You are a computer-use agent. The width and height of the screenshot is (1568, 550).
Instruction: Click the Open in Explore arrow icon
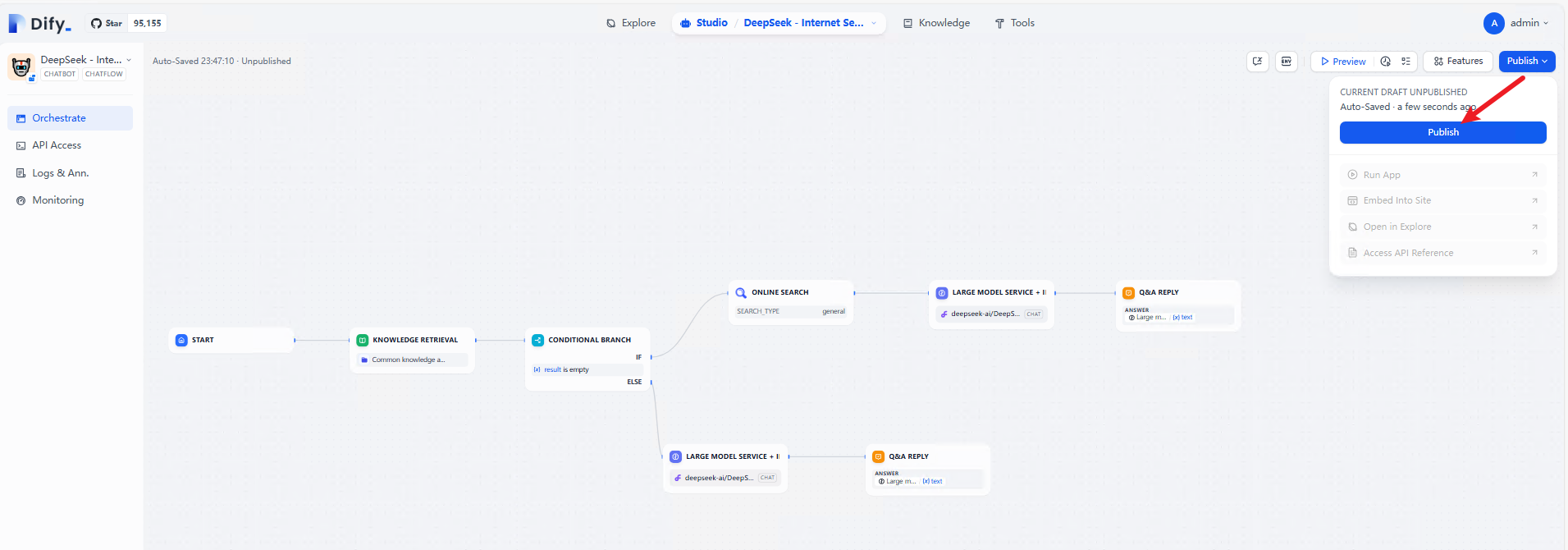(x=1534, y=227)
